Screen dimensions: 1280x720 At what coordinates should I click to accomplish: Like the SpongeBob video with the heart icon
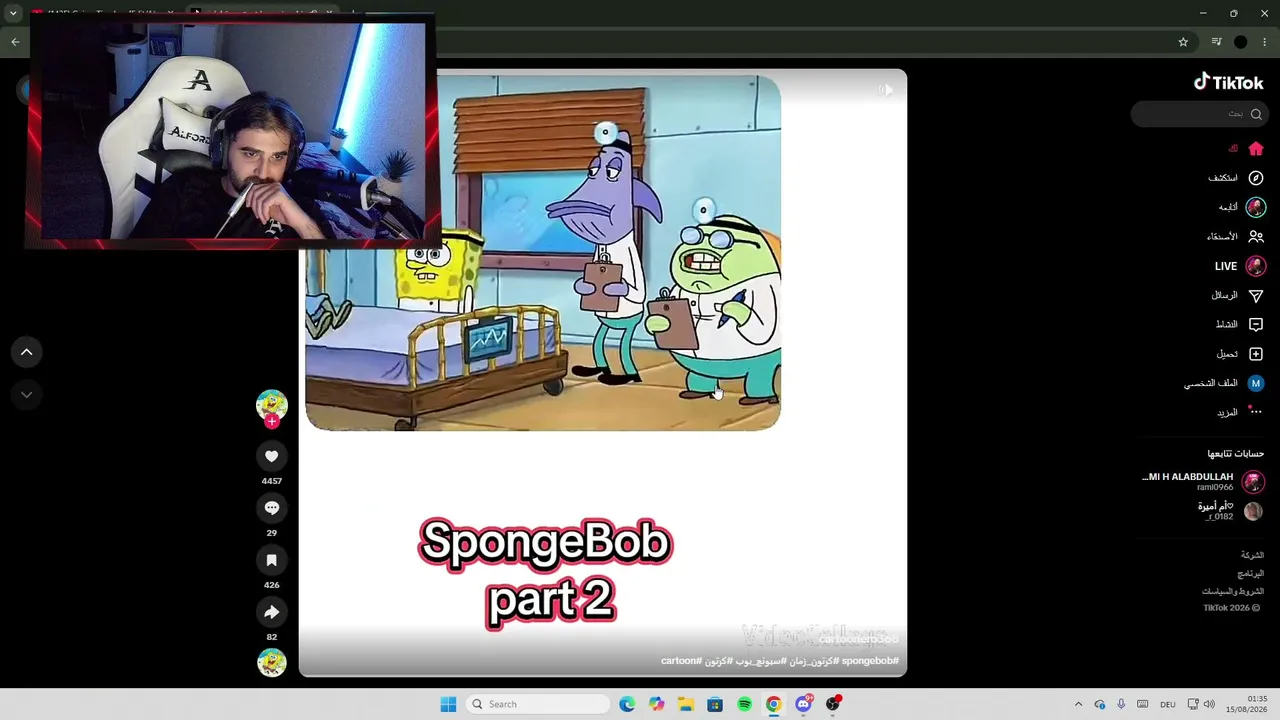pos(271,456)
